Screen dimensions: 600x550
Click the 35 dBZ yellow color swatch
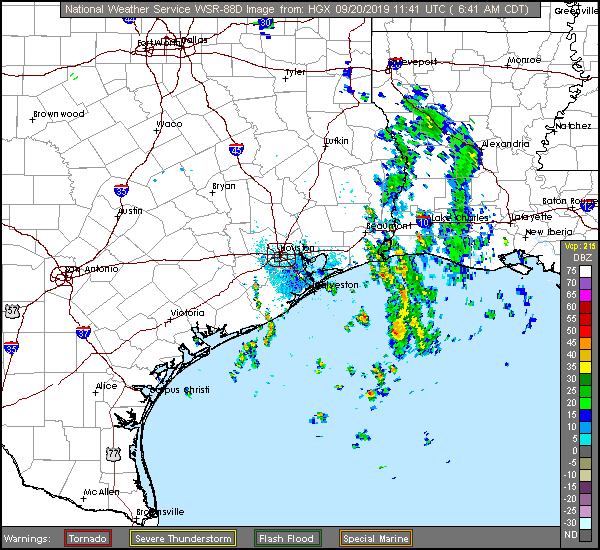coord(585,367)
